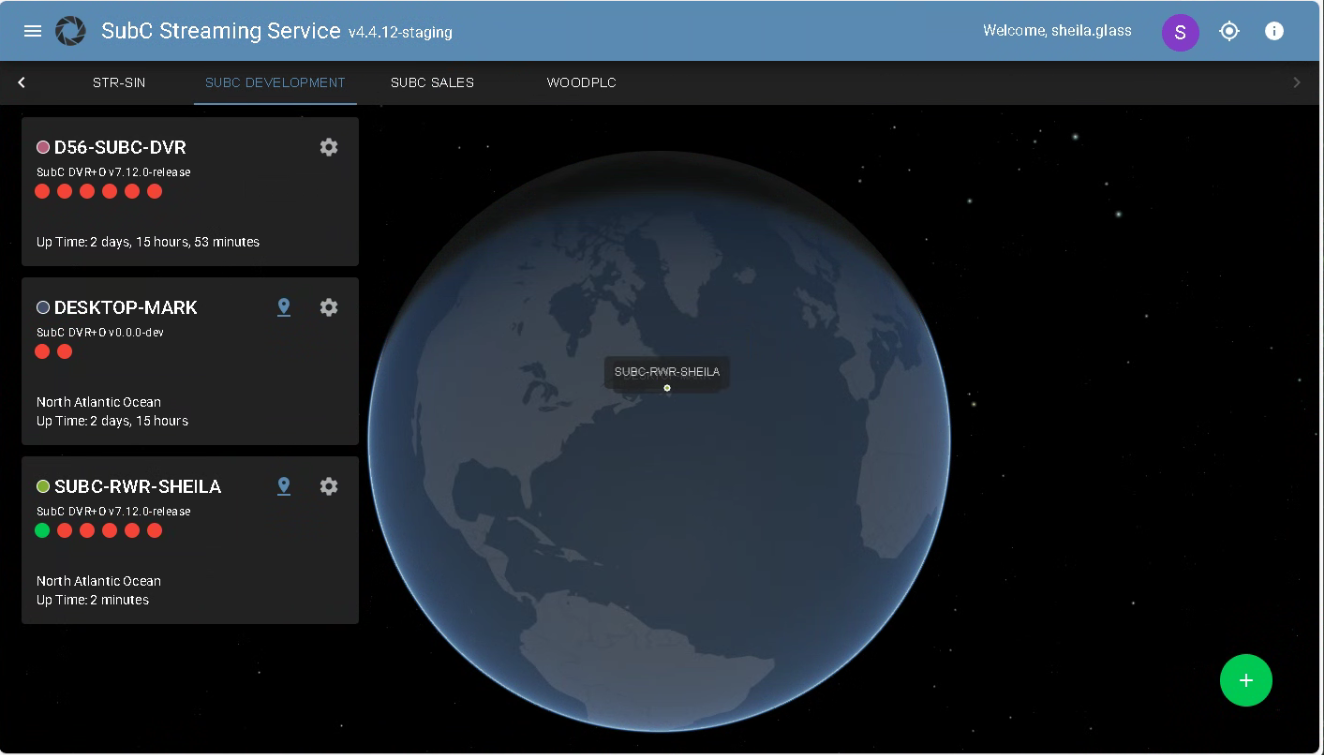The image size is (1324, 755).
Task: Click the green status dot in SUBC-RWR-SHEILA card
Action: tap(42, 530)
